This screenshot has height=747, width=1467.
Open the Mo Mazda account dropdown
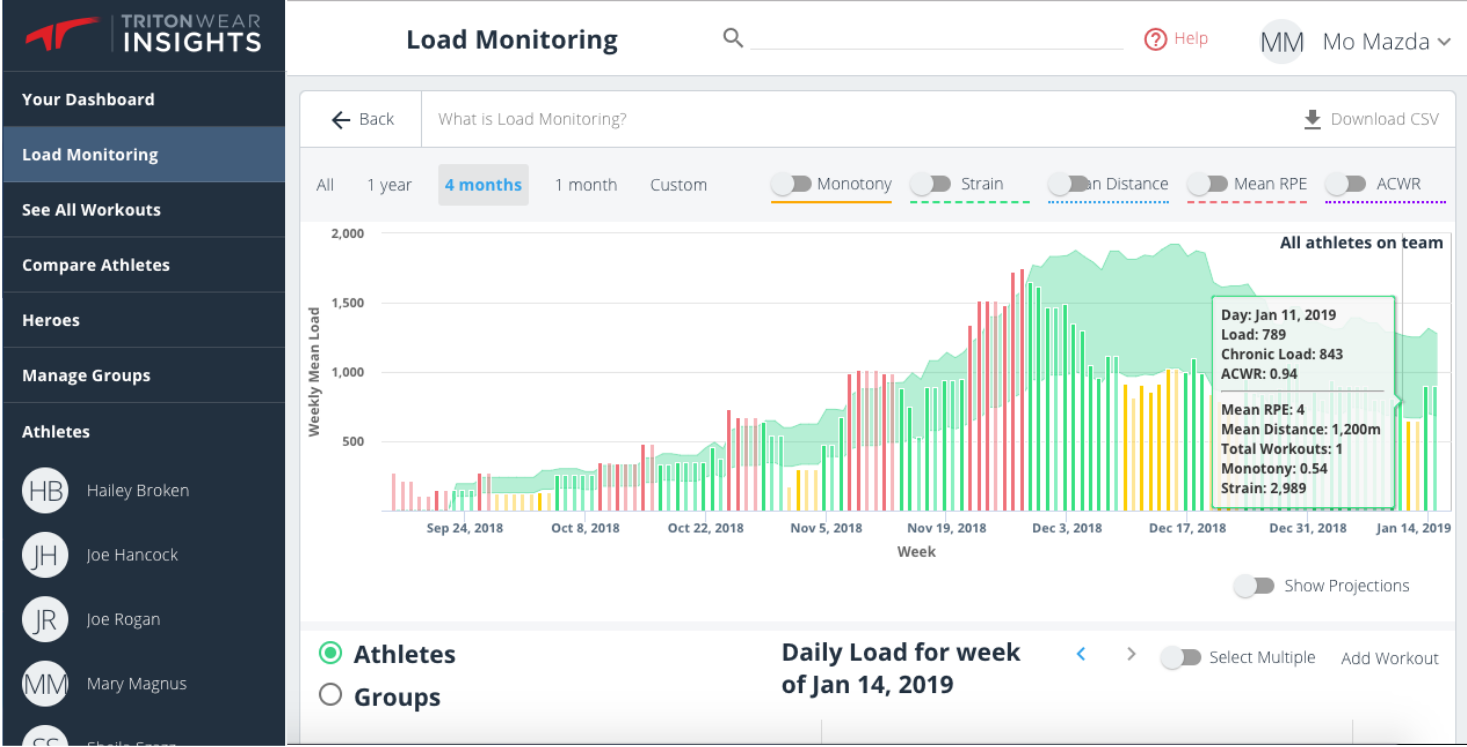pyautogui.click(x=1444, y=42)
